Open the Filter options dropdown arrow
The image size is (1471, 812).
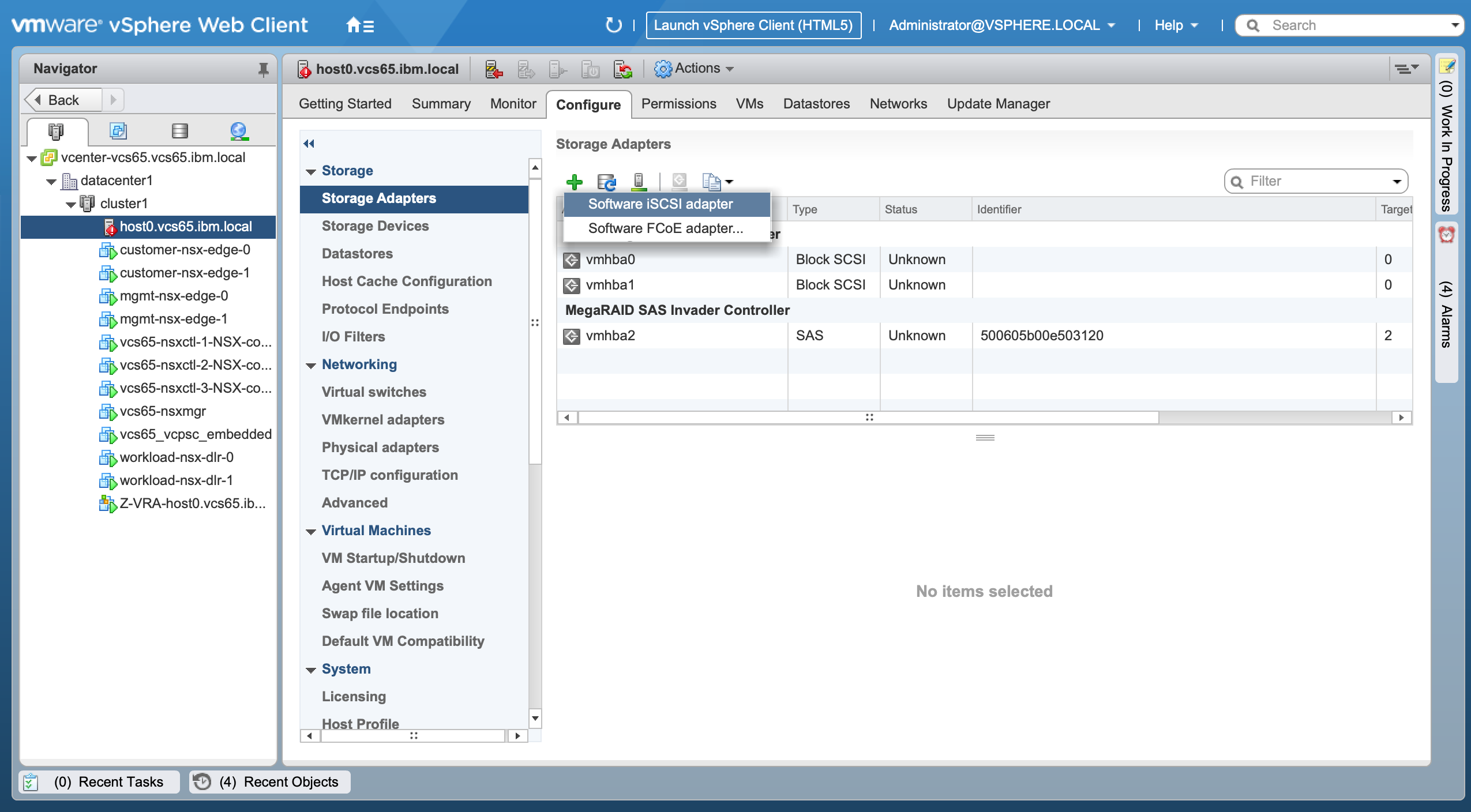point(1397,182)
